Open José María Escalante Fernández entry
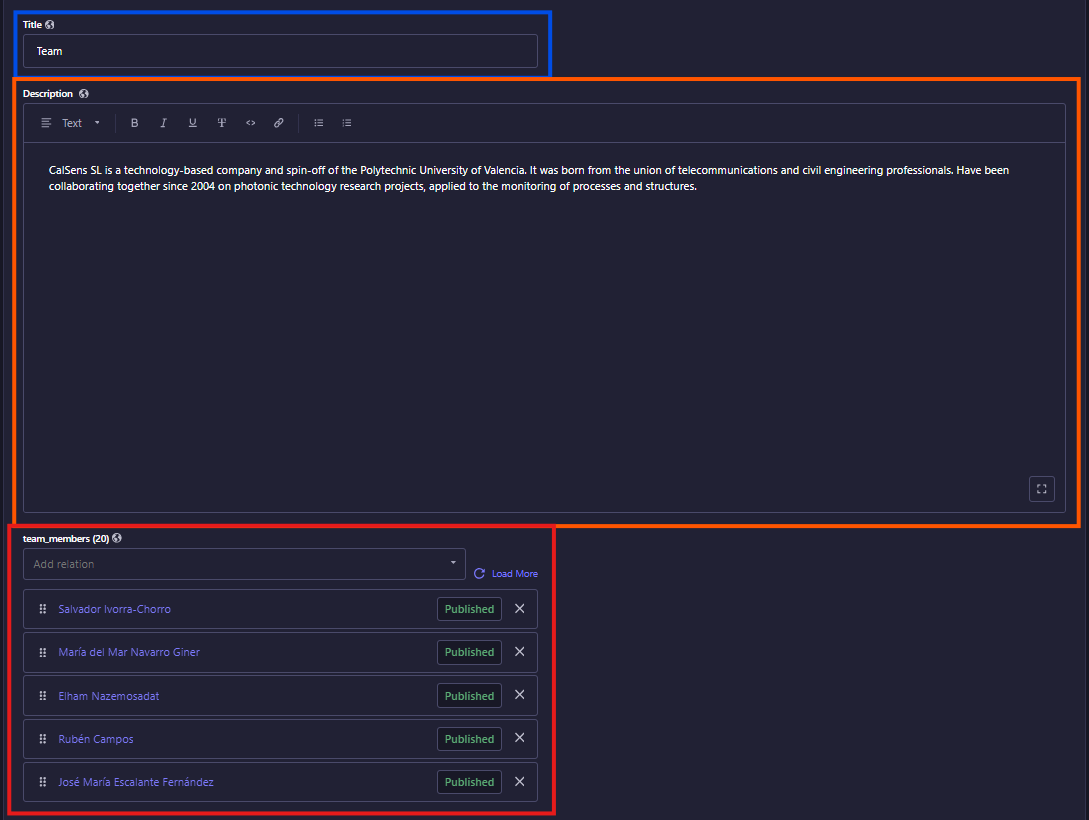The image size is (1089, 820). coord(135,782)
